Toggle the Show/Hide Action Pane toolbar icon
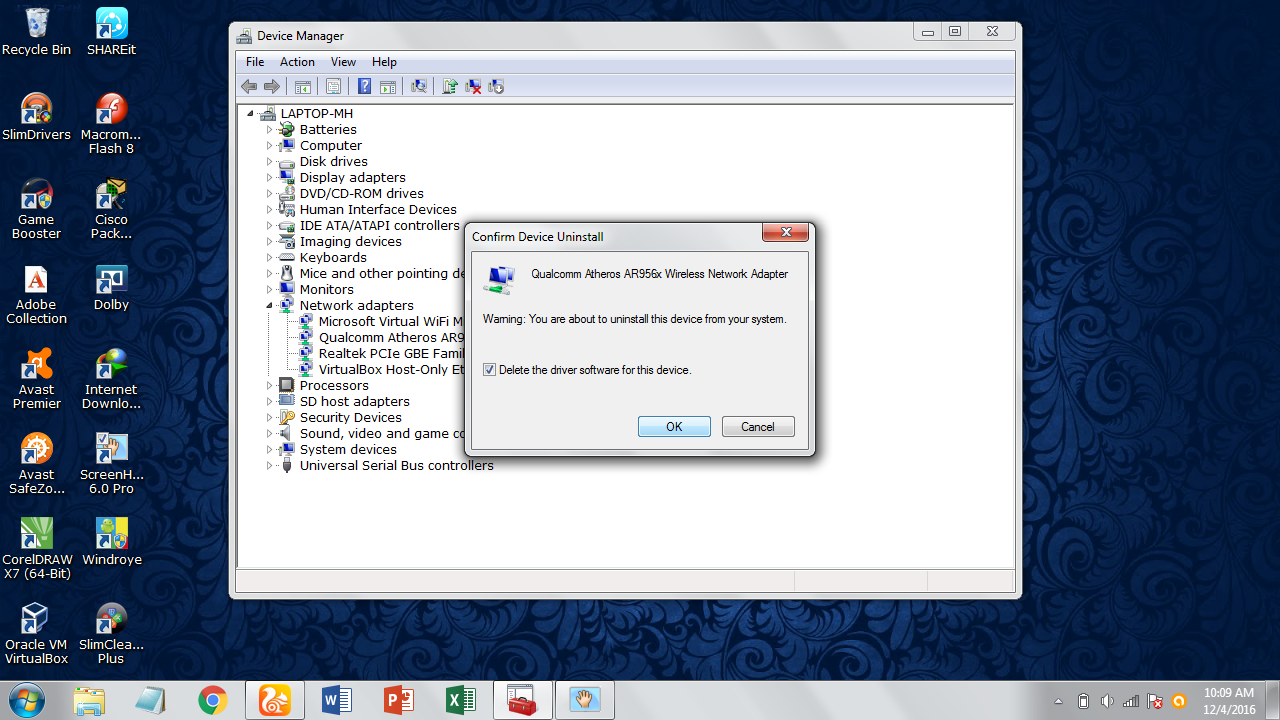This screenshot has height=720, width=1280. 387,87
